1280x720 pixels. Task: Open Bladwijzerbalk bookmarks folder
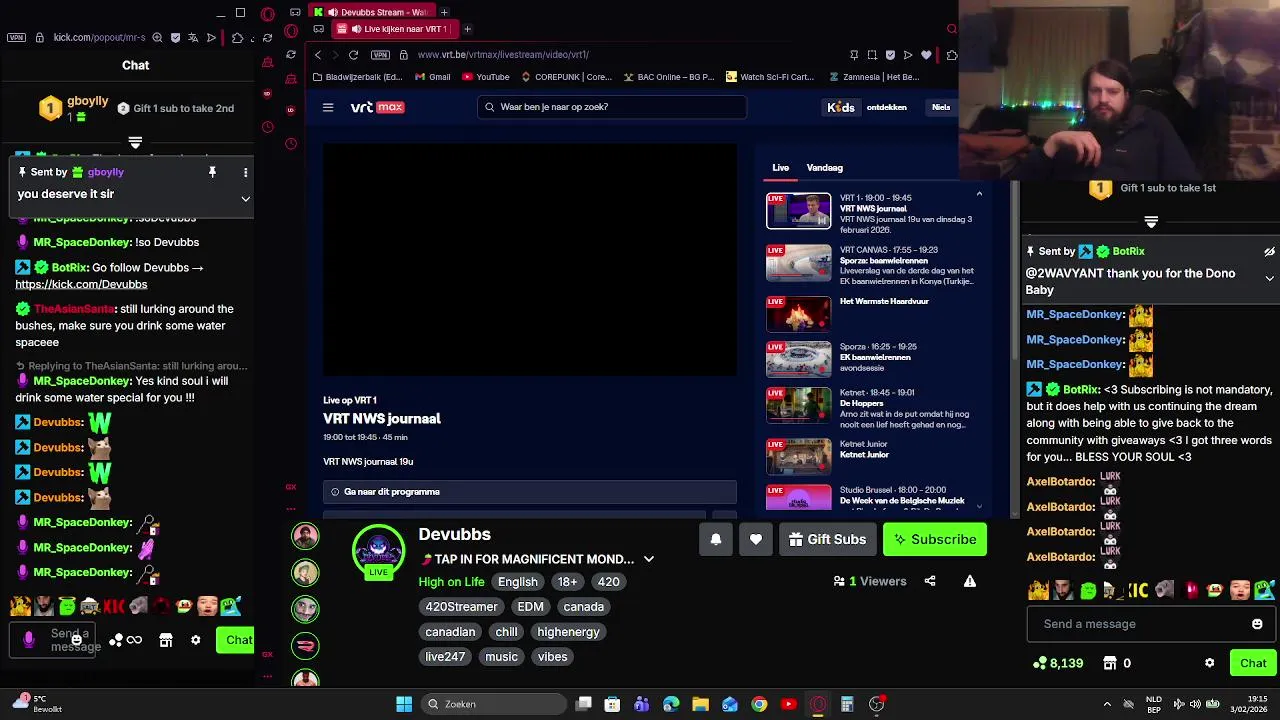pos(357,77)
